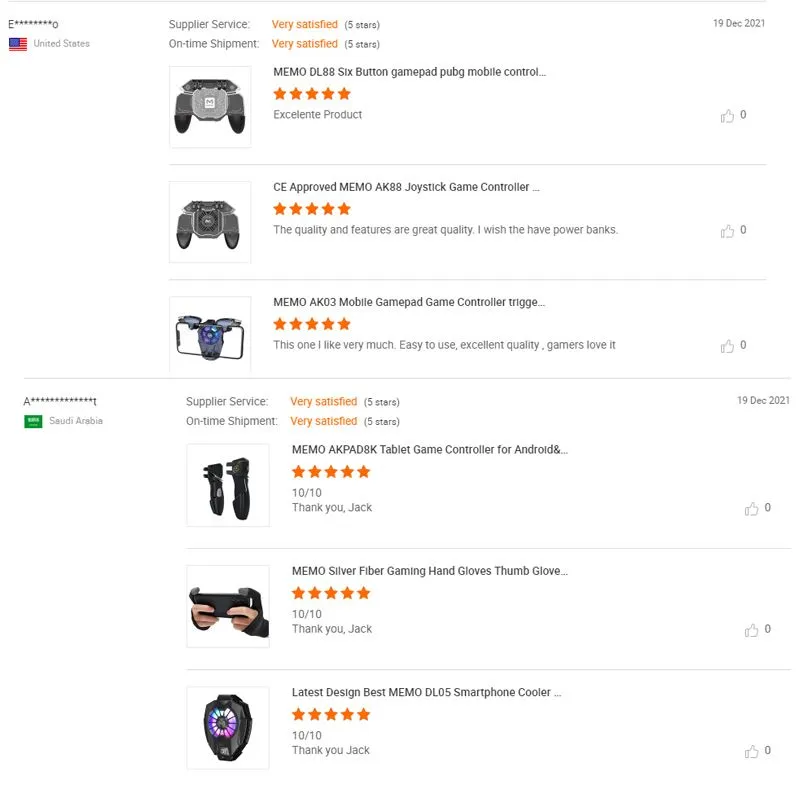View the gaming hand gloves thumbnail
This screenshot has height=800, width=800.
click(227, 606)
